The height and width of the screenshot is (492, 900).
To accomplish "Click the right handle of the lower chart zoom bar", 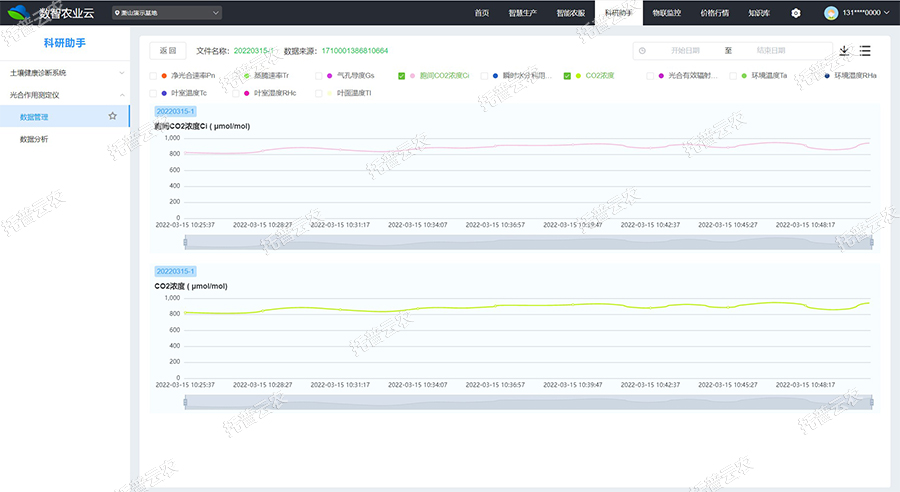I will 871,402.
